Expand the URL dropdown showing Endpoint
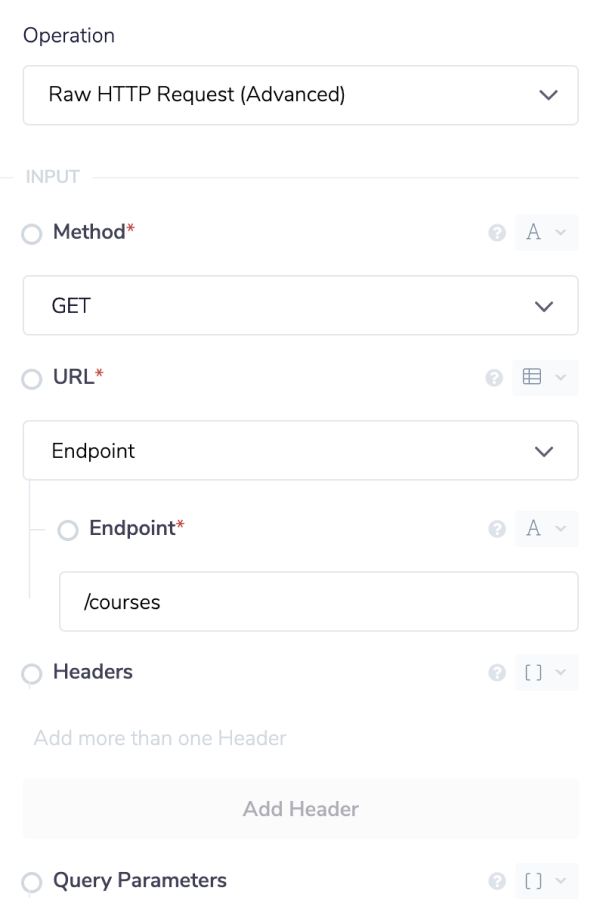The width and height of the screenshot is (600, 922). 300,451
